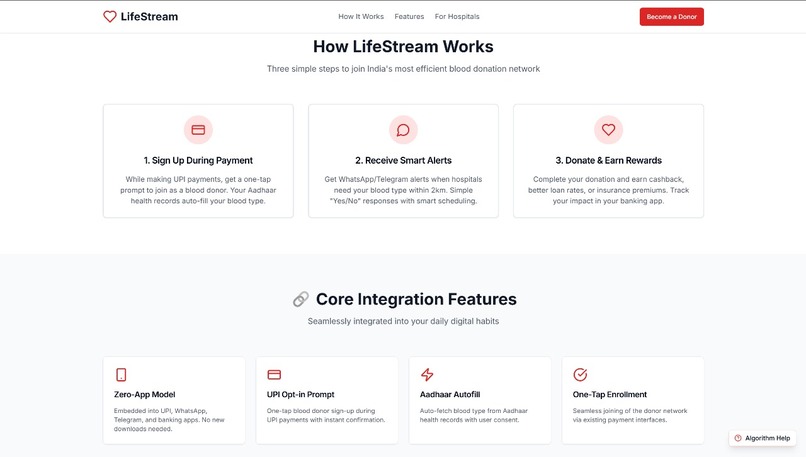
Task: Click the Three simple steps subtitle text
Action: pyautogui.click(x=403, y=68)
